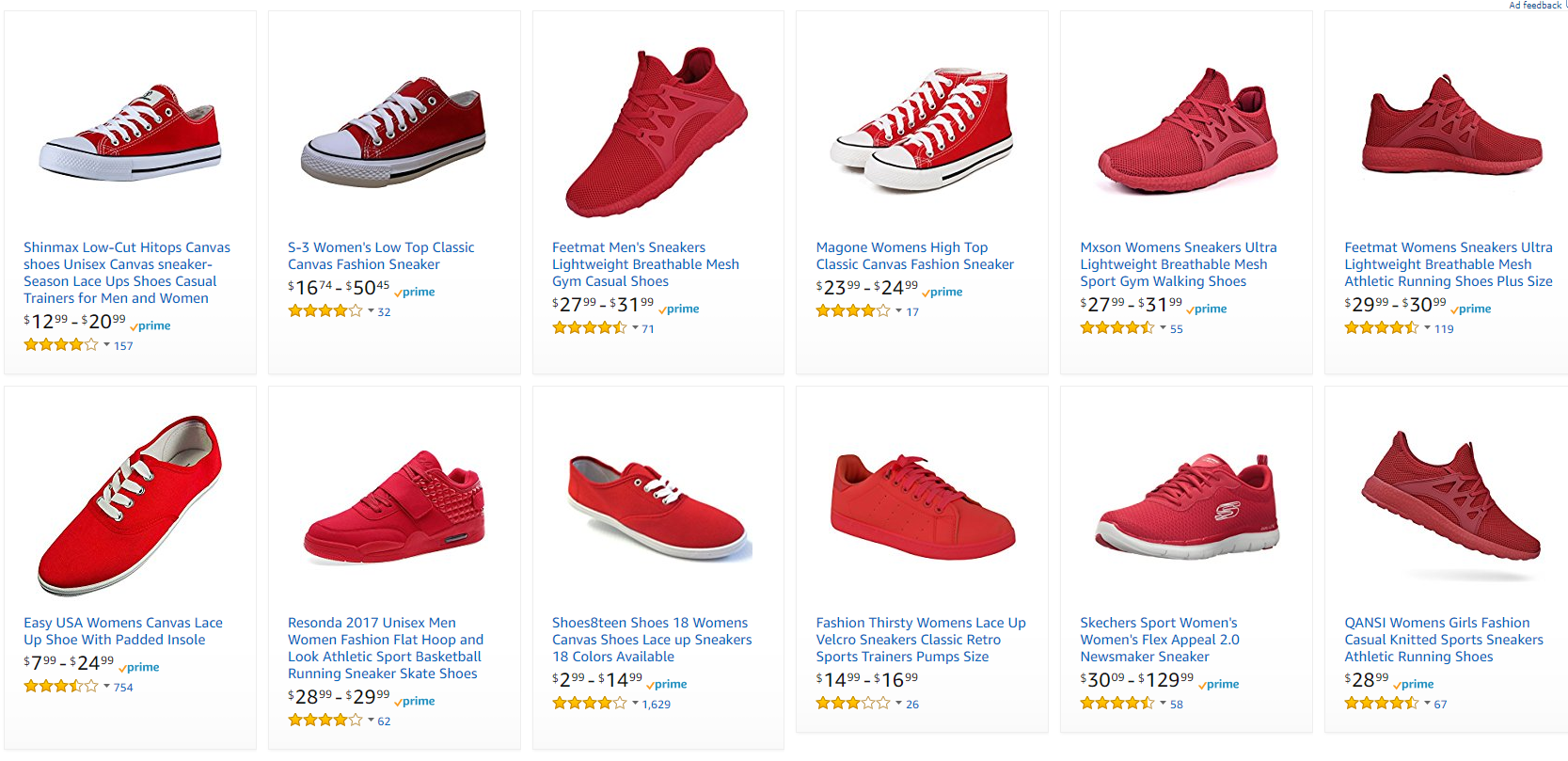
Task: Click star rating icons for Skechers sneaker
Action: point(1117,703)
